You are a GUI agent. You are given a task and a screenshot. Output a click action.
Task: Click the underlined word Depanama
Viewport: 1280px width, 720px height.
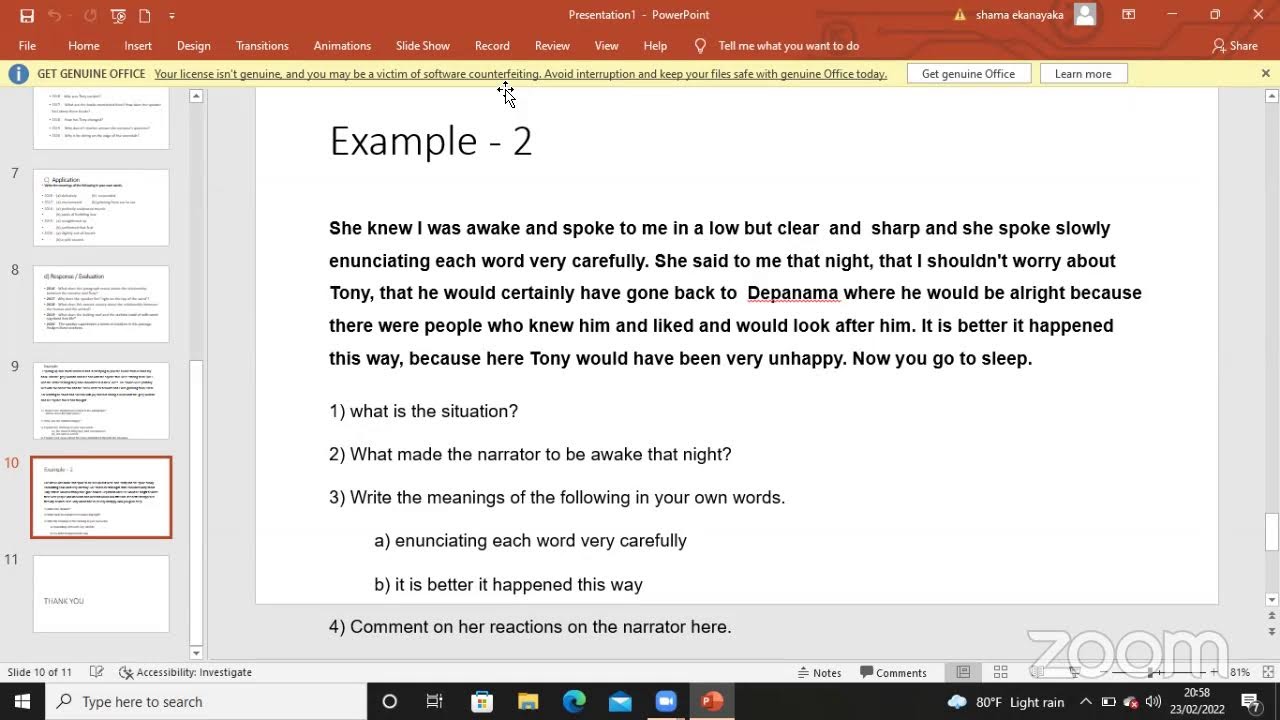click(793, 293)
